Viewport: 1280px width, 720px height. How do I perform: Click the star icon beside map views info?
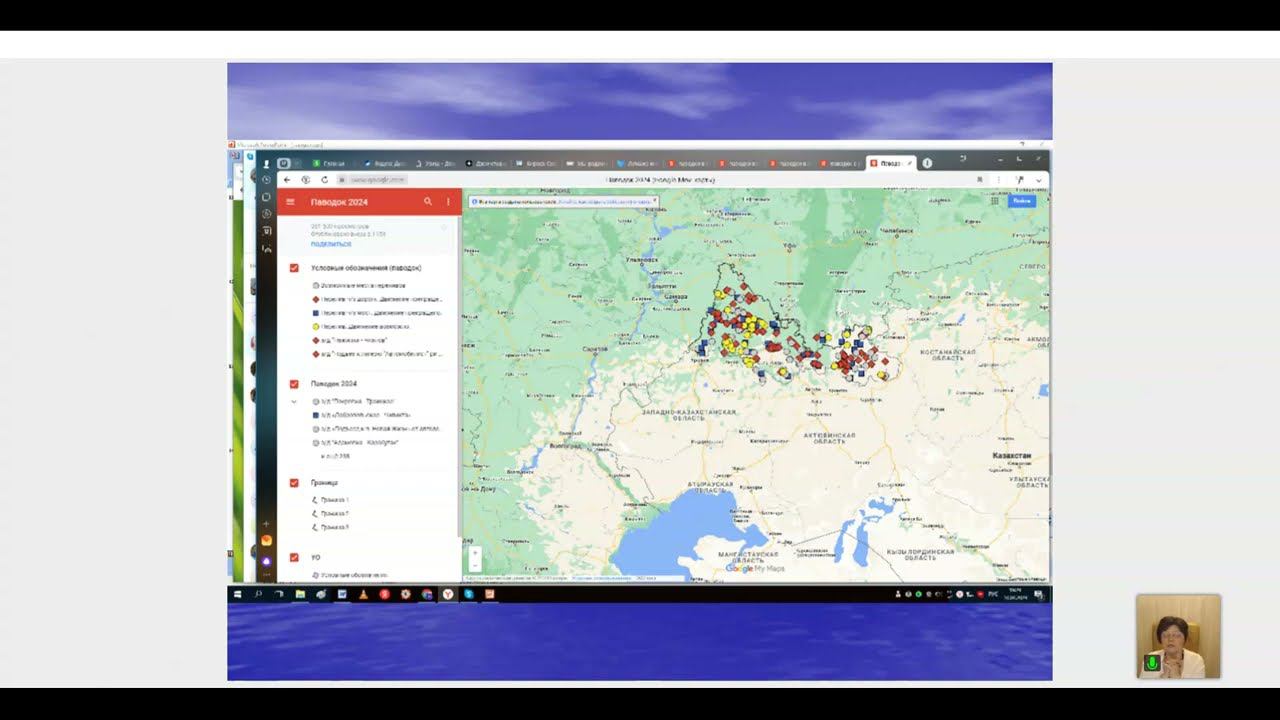tap(444, 227)
